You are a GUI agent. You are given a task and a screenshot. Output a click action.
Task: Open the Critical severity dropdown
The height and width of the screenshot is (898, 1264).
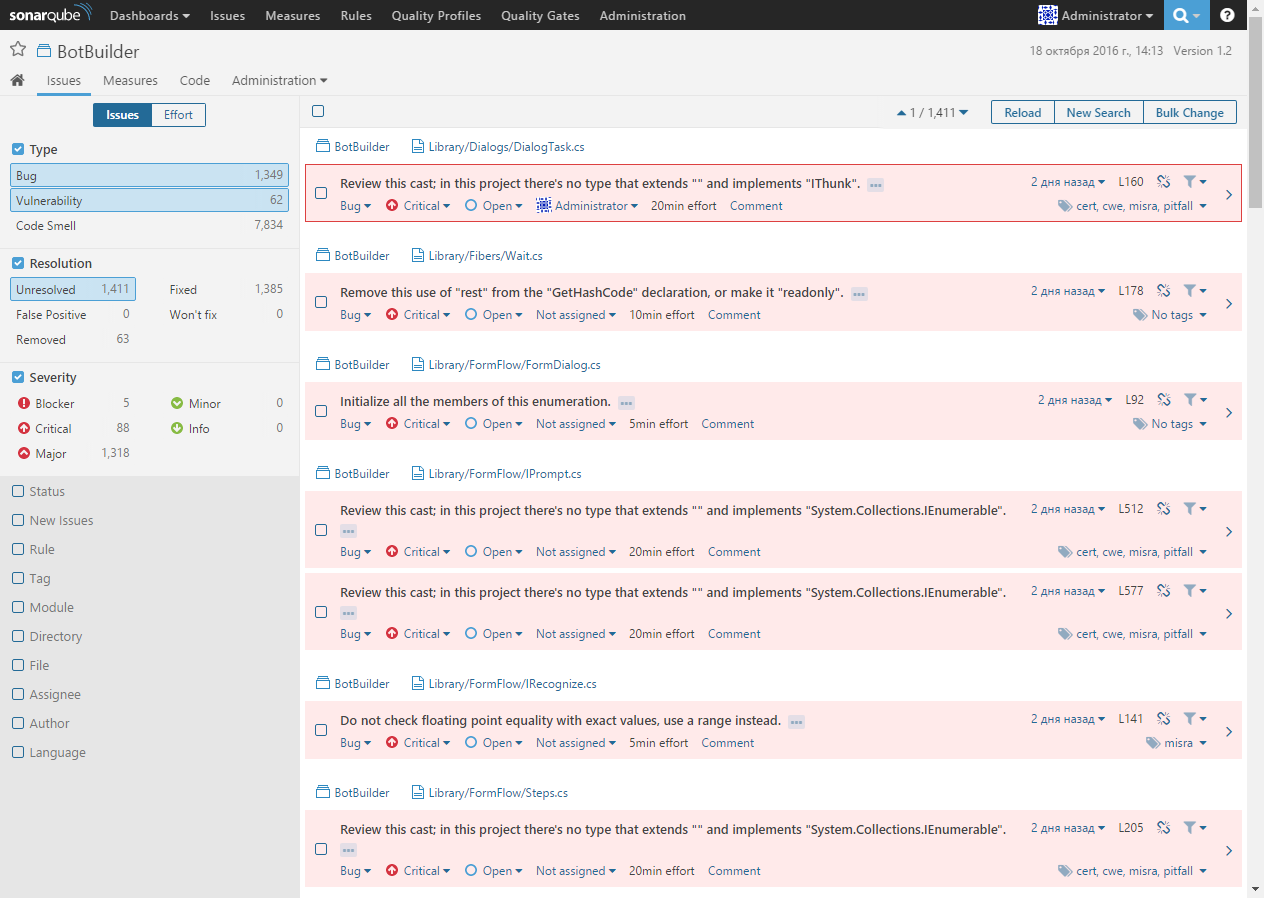(x=418, y=205)
